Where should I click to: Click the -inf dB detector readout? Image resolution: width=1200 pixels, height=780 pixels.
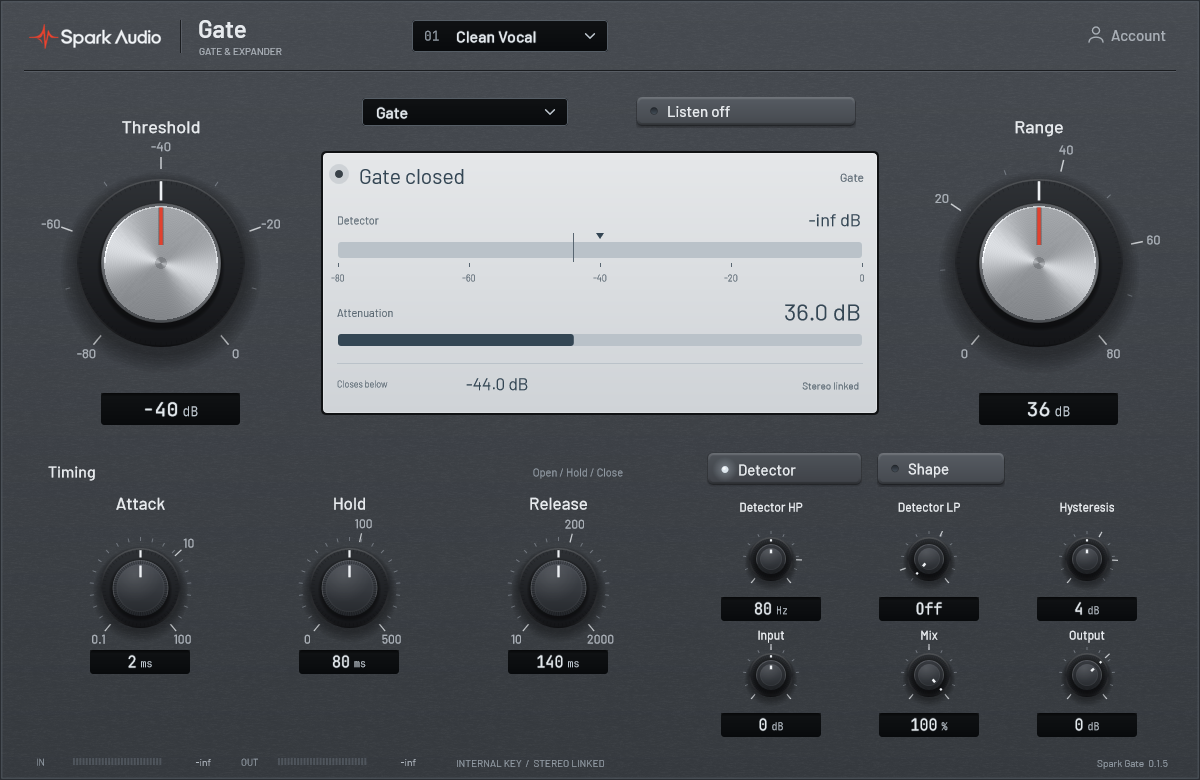coord(834,221)
